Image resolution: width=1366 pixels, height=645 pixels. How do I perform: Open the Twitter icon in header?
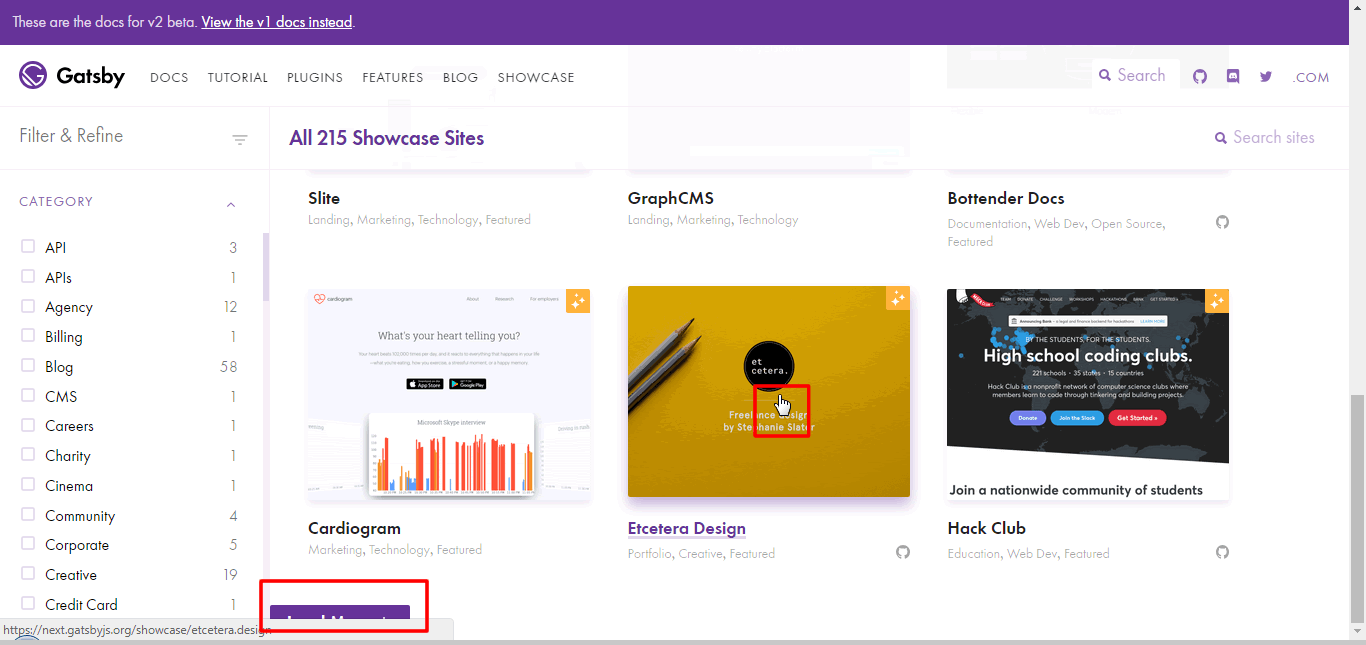(1266, 77)
